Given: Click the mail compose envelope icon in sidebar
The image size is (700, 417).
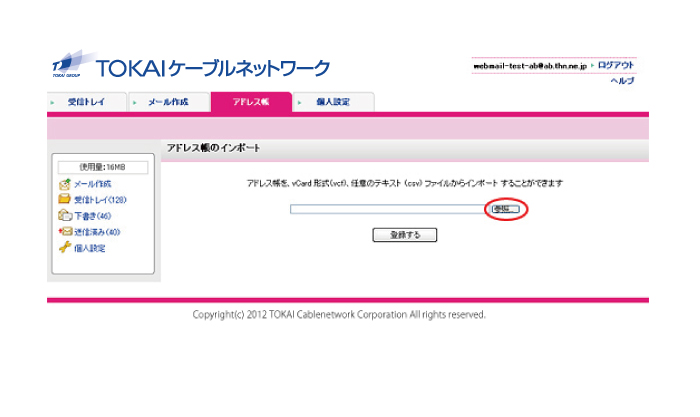Looking at the screenshot, I should coord(65,184).
